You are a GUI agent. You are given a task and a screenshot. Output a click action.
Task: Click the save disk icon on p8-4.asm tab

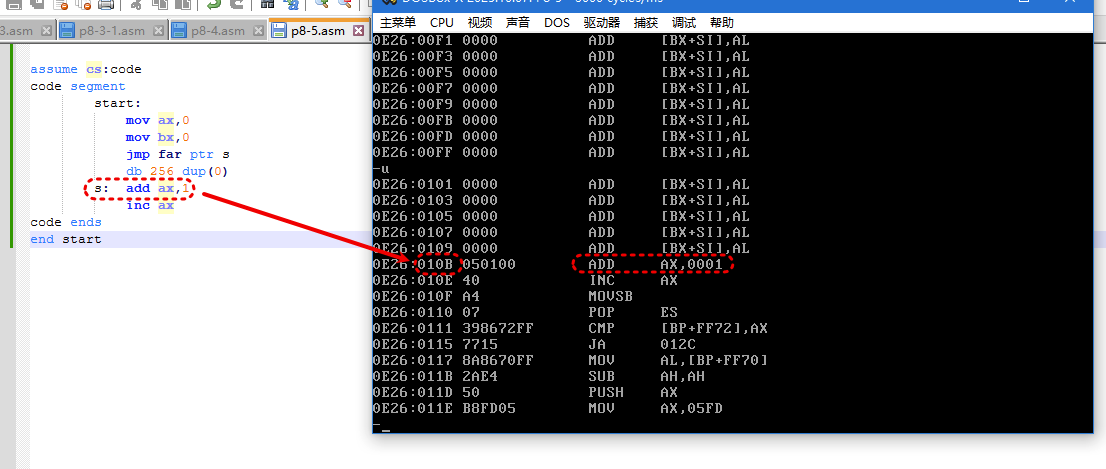click(x=179, y=30)
